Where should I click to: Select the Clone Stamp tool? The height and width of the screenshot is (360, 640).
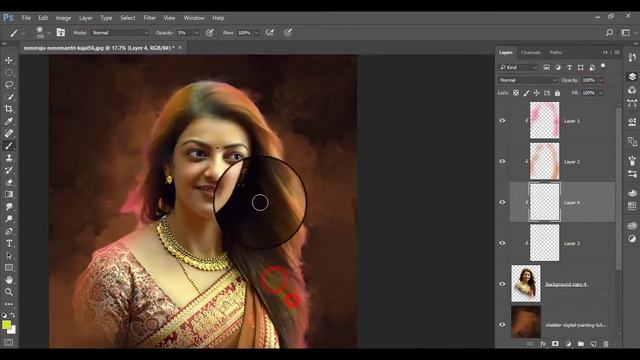[9, 158]
